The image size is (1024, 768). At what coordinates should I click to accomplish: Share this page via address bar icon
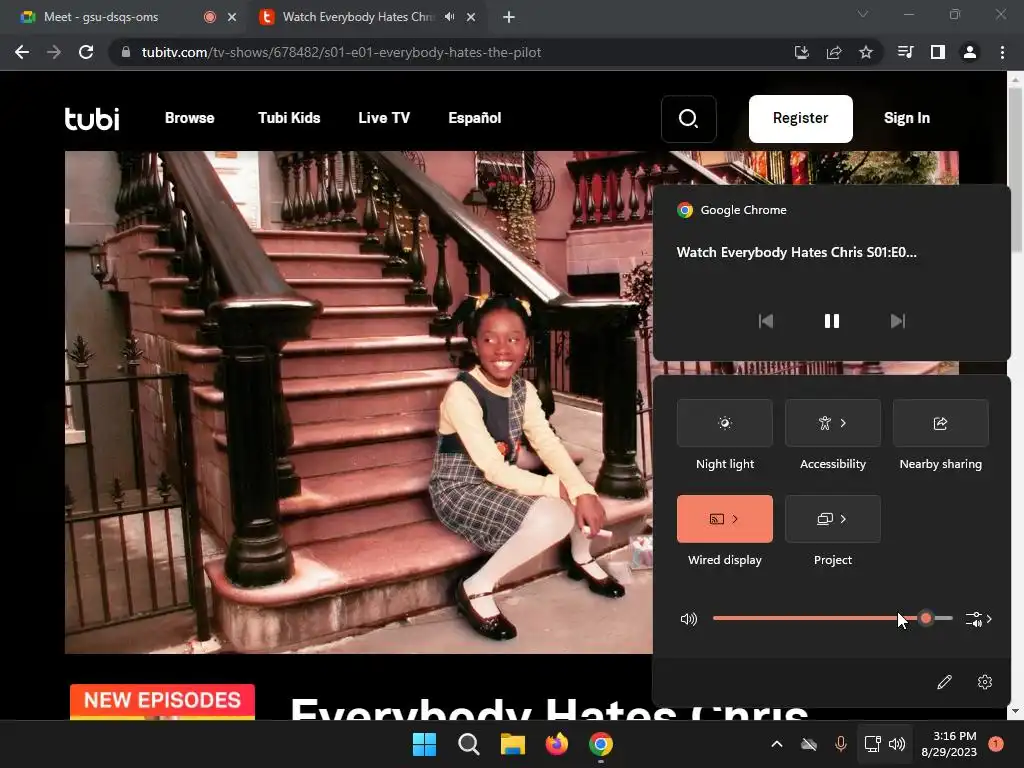pos(833,52)
